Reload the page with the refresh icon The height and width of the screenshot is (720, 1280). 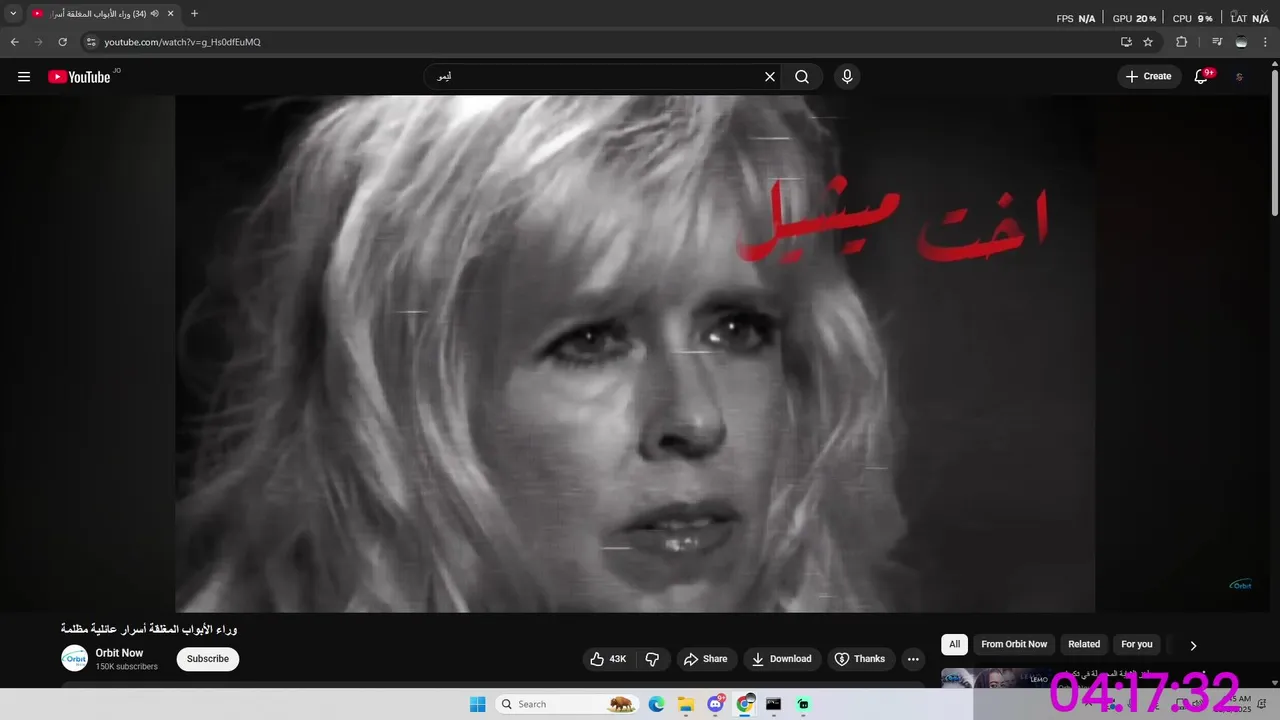(x=62, y=42)
